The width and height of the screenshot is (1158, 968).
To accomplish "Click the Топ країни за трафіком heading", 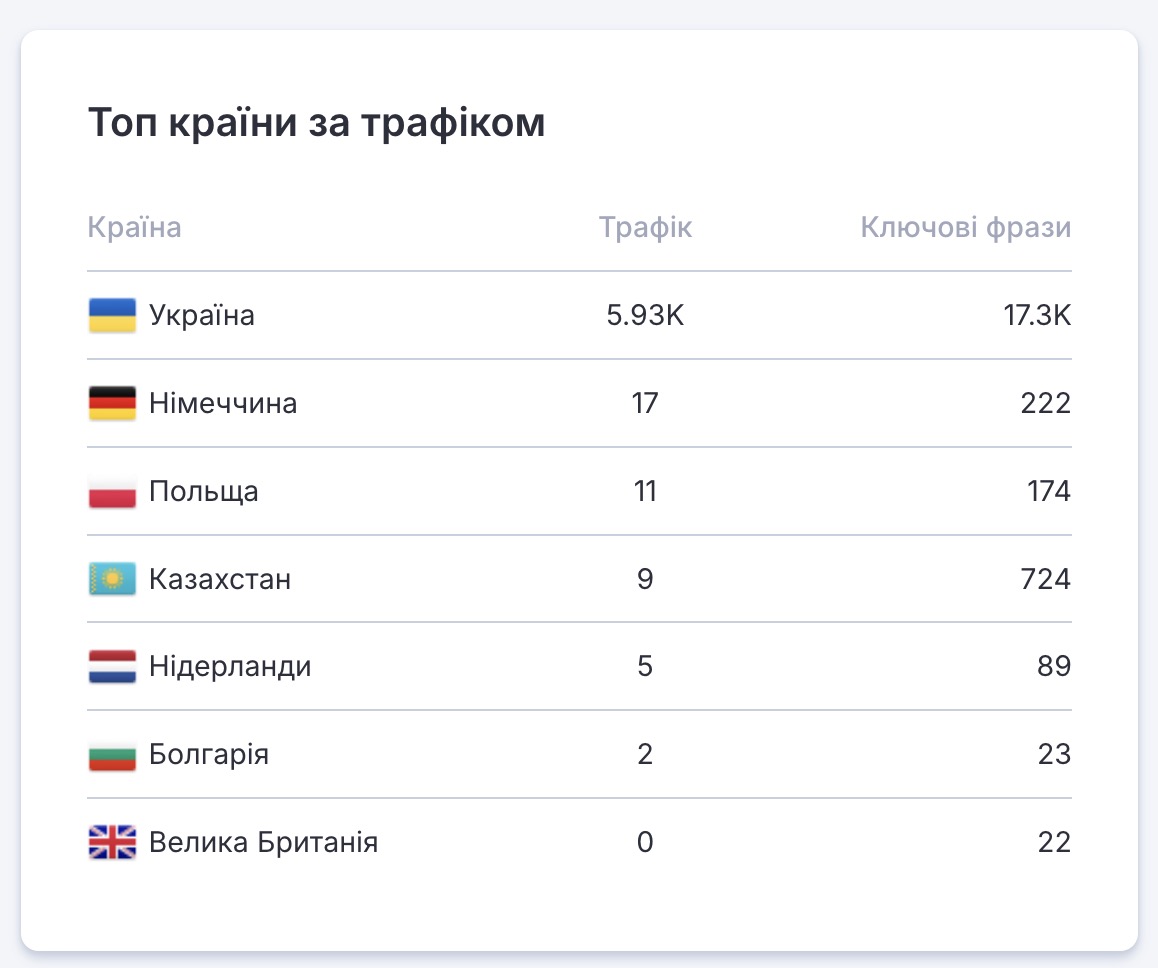I will click(x=317, y=123).
